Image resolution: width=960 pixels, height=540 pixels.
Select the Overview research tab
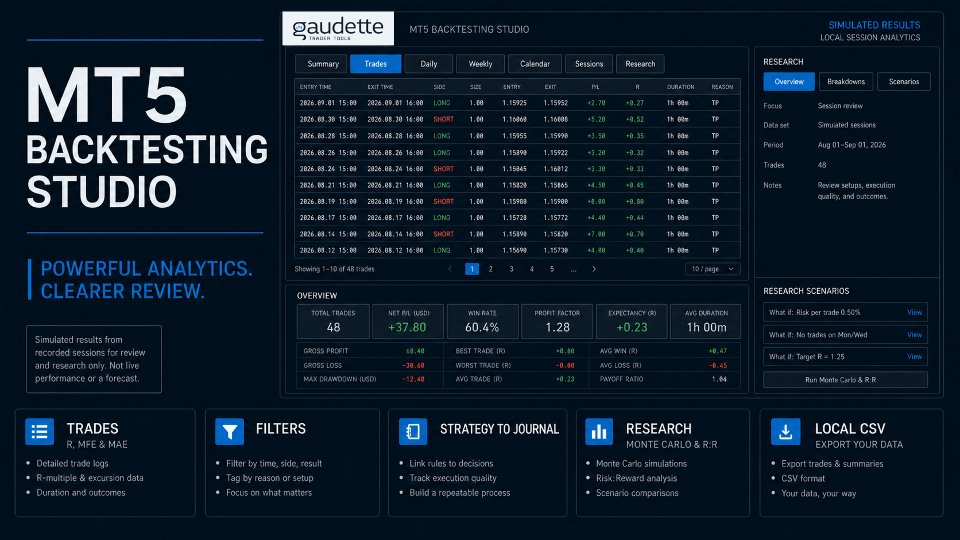click(789, 81)
